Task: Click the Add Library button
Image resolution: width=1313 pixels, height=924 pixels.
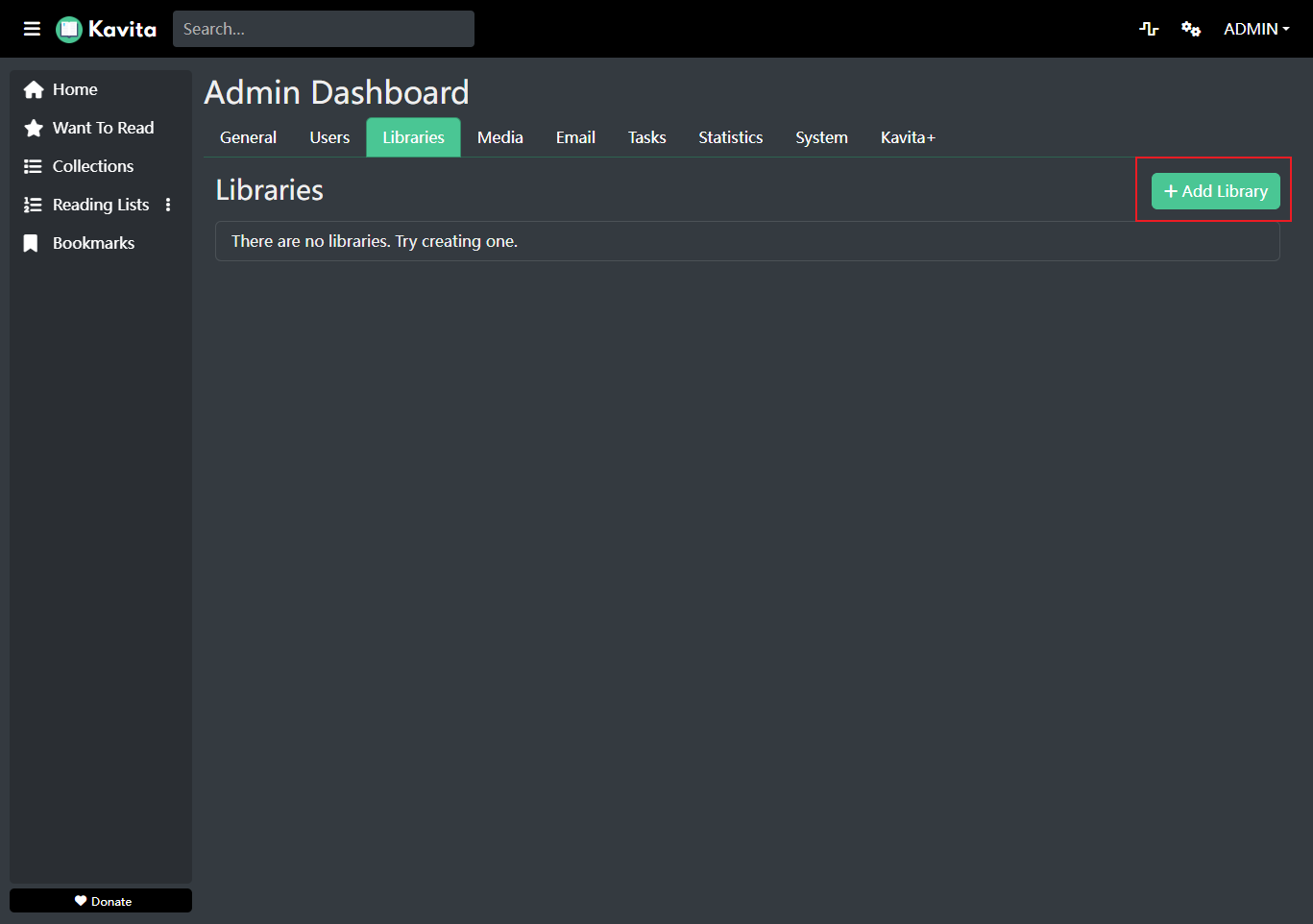Action: [x=1216, y=191]
